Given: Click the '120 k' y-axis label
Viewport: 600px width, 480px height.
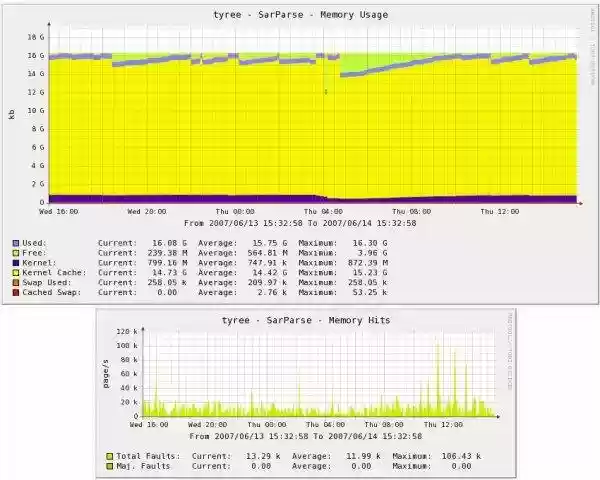Looking at the screenshot, I should coord(127,331).
